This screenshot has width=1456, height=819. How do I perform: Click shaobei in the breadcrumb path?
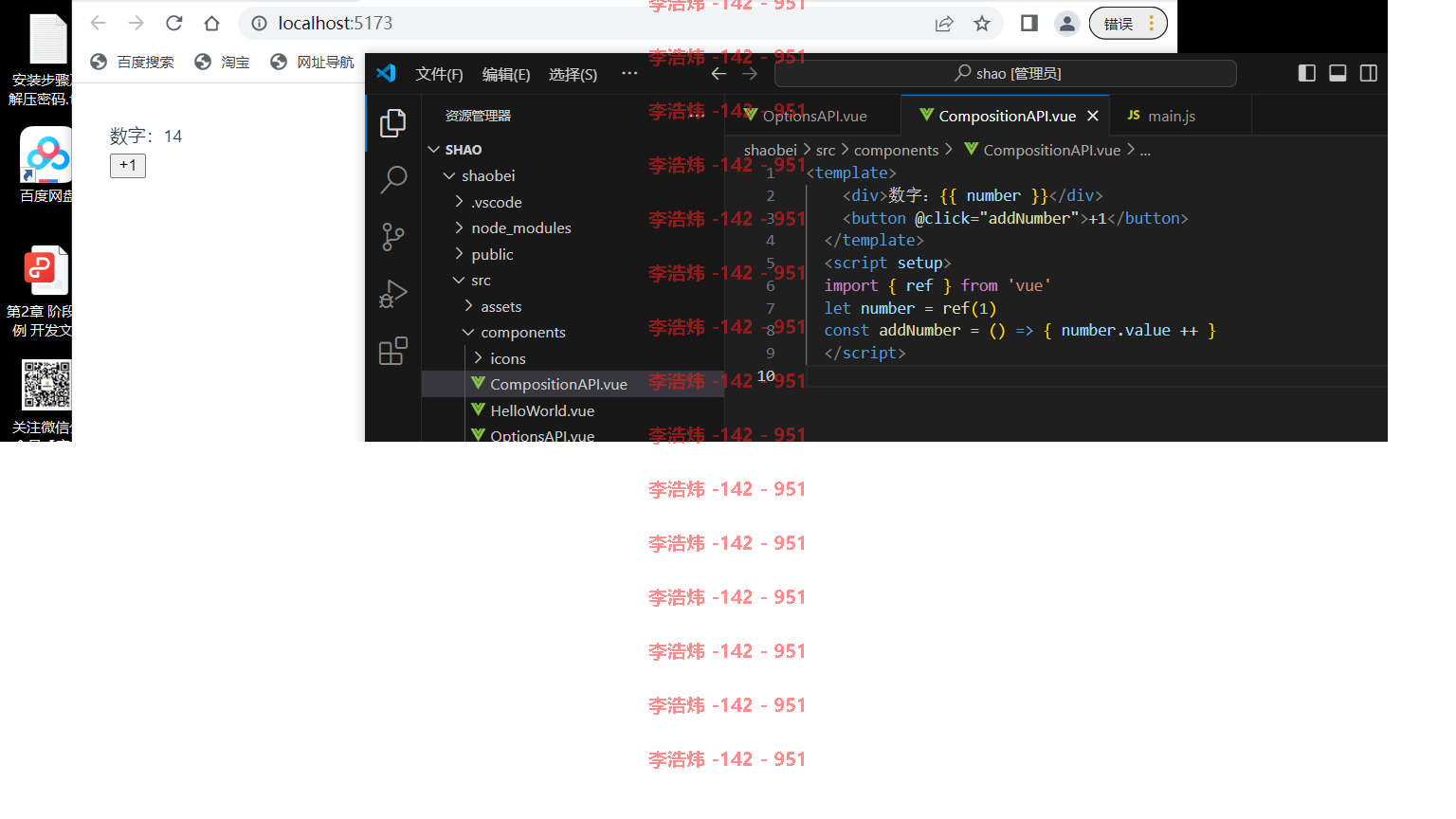(770, 150)
